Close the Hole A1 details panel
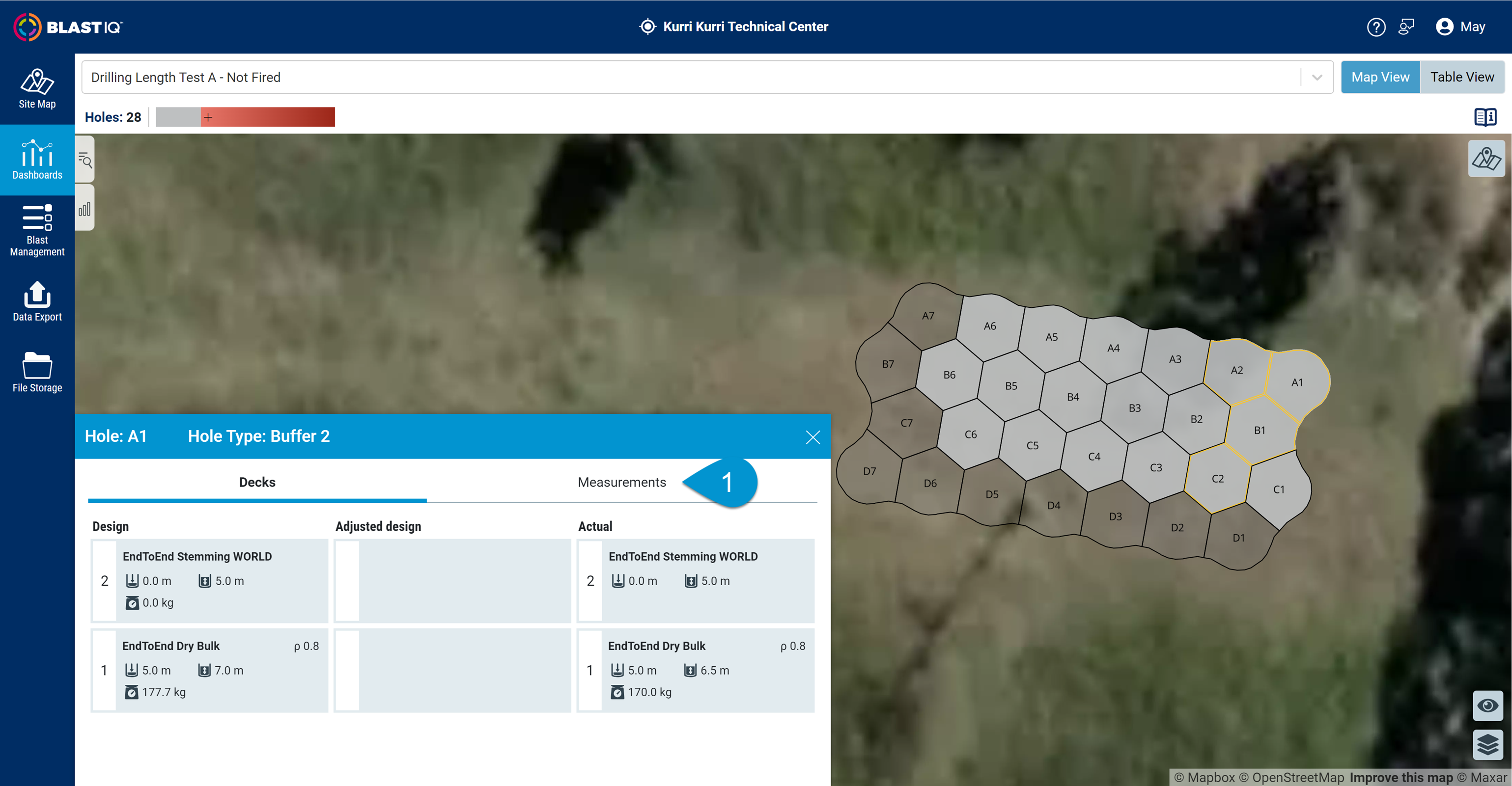The width and height of the screenshot is (1512, 786). click(812, 437)
